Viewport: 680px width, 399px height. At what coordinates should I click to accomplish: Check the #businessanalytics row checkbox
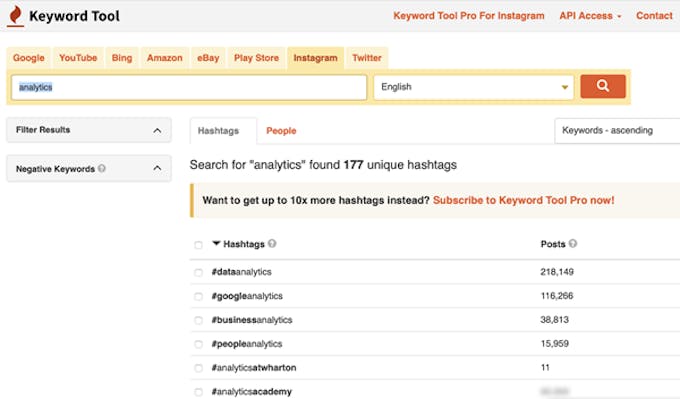click(x=198, y=320)
